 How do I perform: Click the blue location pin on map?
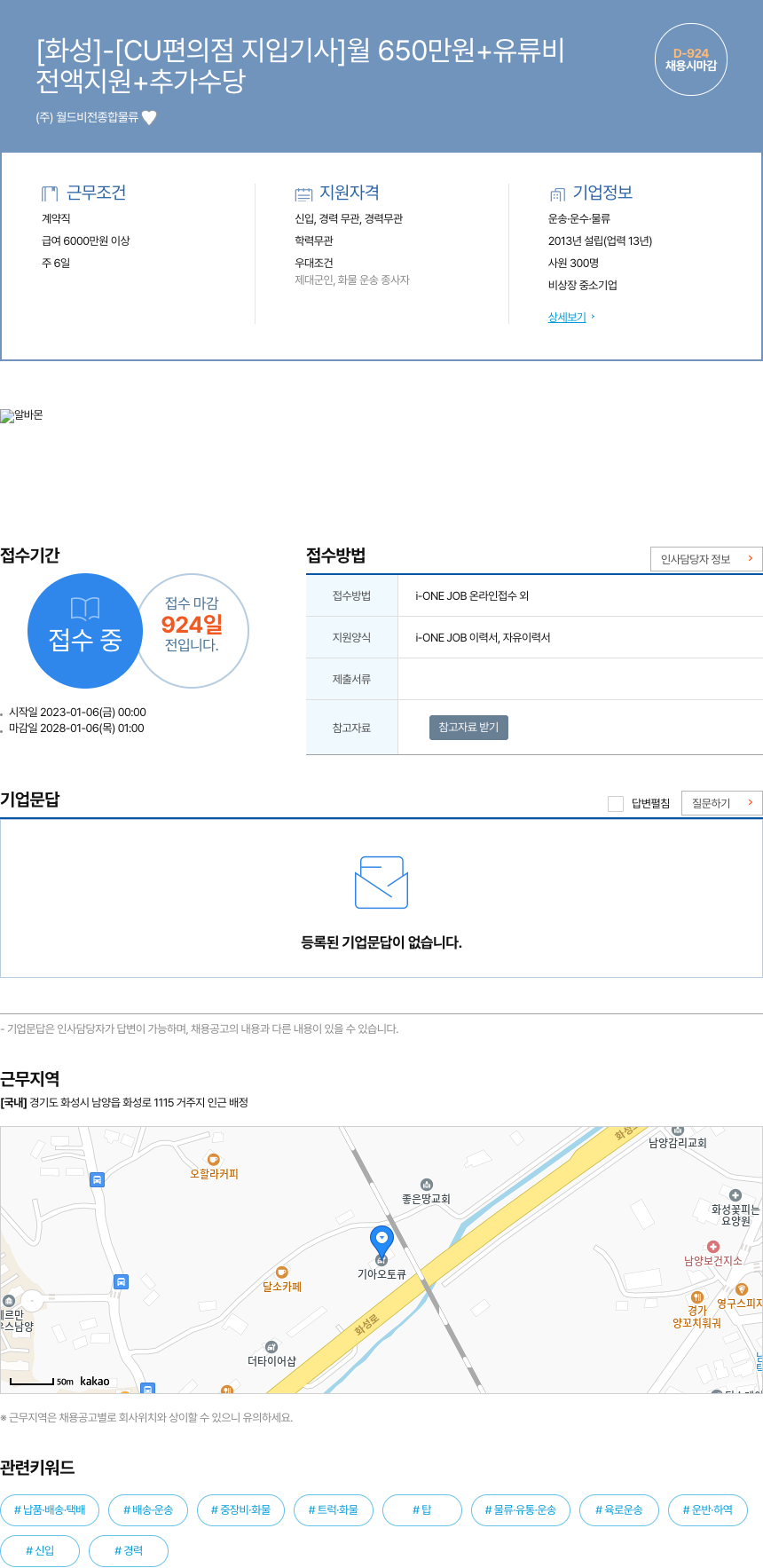click(381, 1243)
